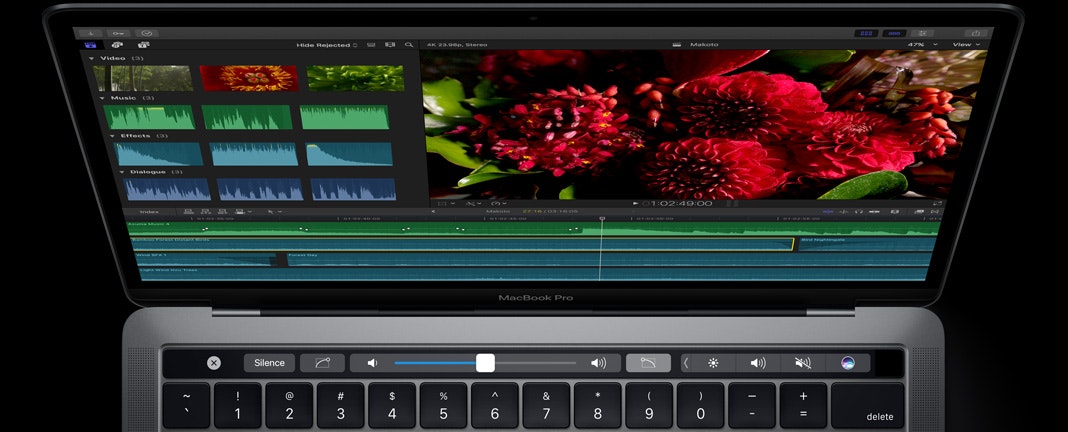This screenshot has height=432, width=1068.
Task: Expand the Touch Bar Control Strip chevron
Action: pos(686,363)
